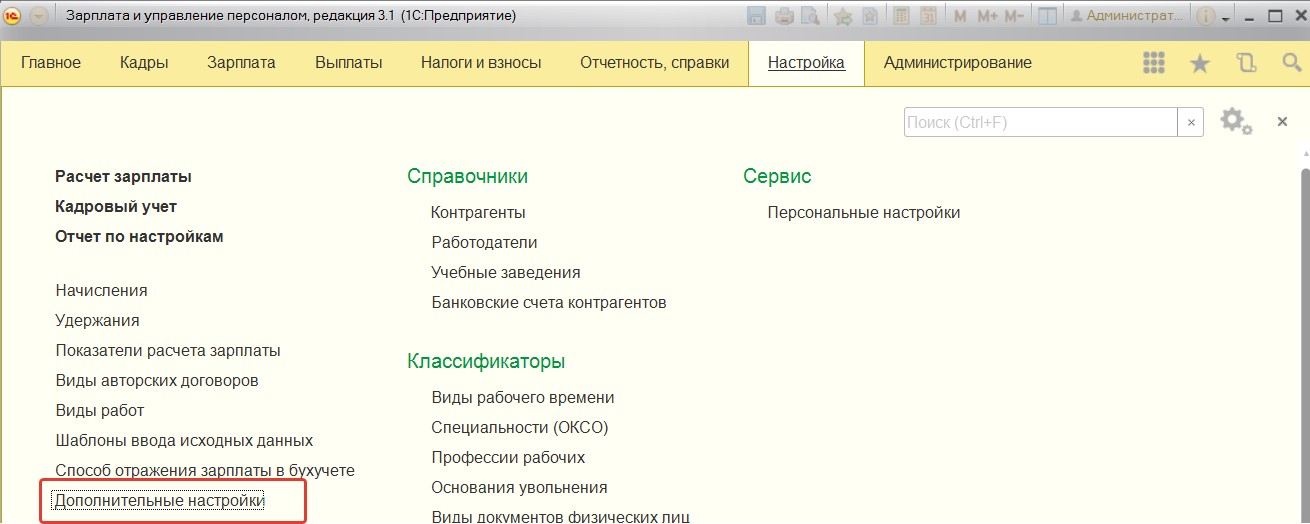The width and height of the screenshot is (1310, 524).
Task: Clear the search field with x
Action: tap(1190, 122)
